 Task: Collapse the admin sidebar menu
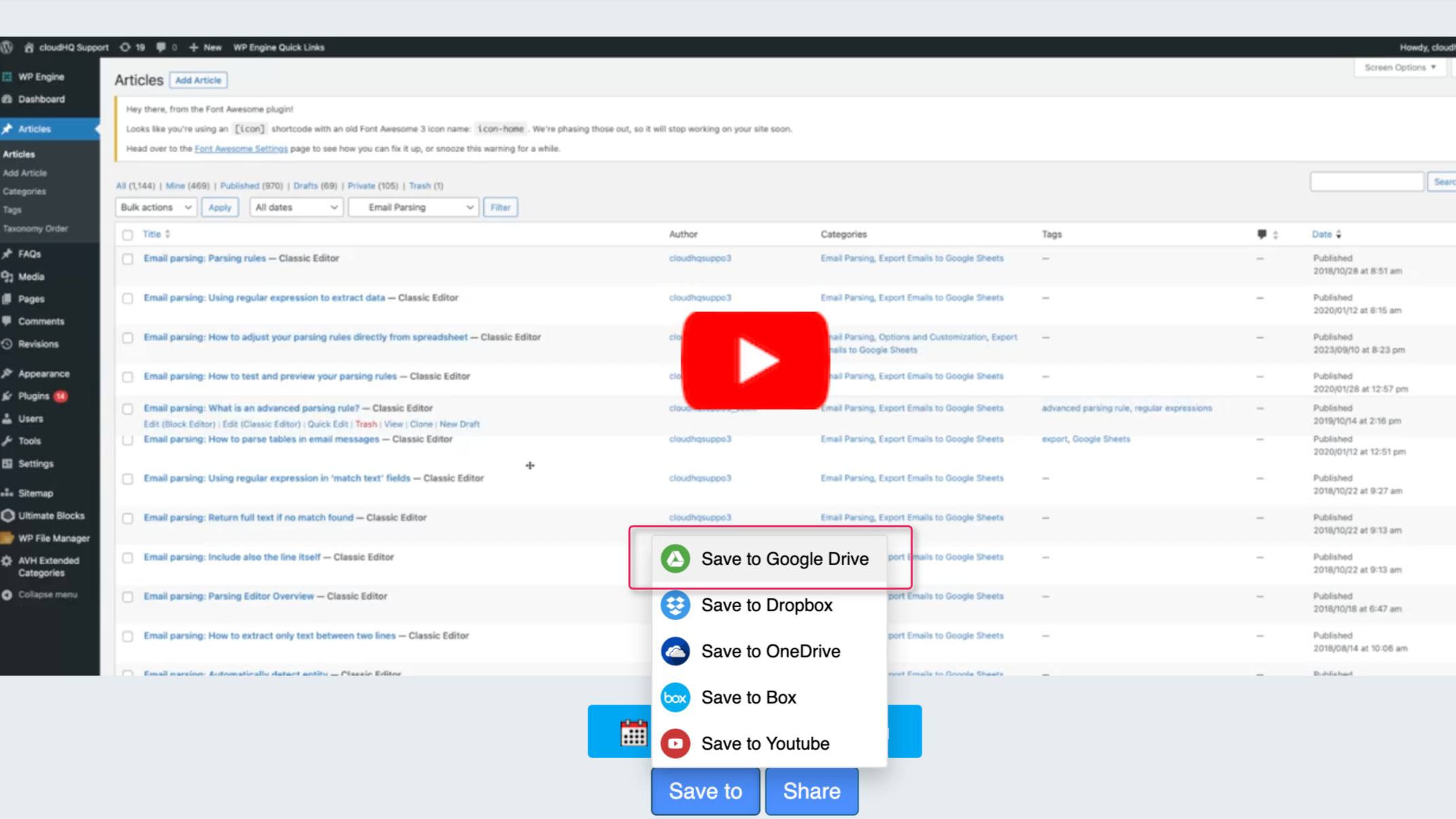tap(47, 594)
